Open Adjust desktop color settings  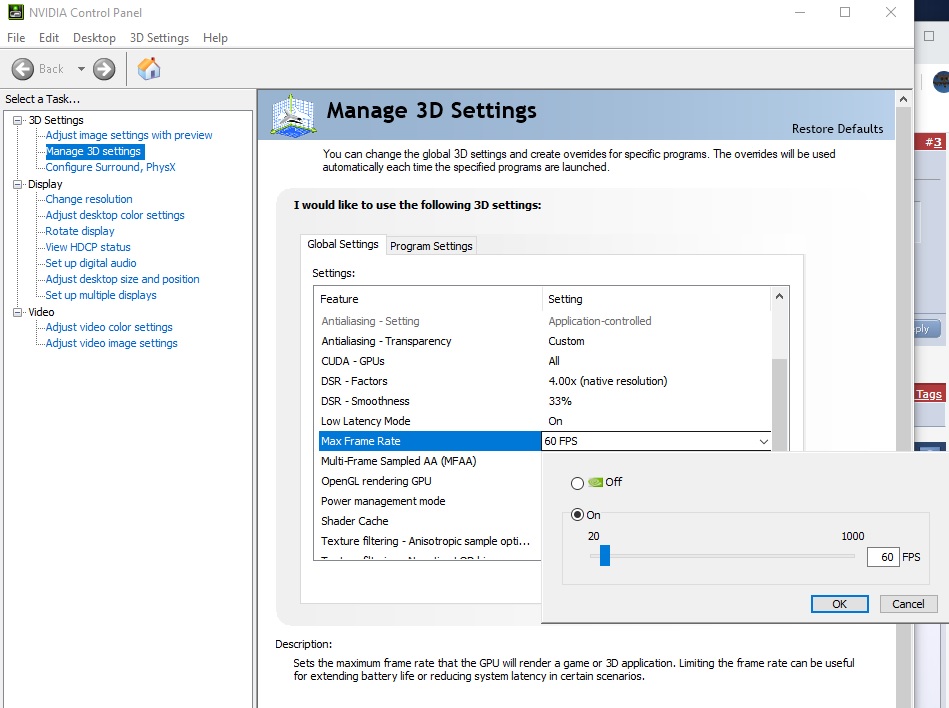pos(115,215)
